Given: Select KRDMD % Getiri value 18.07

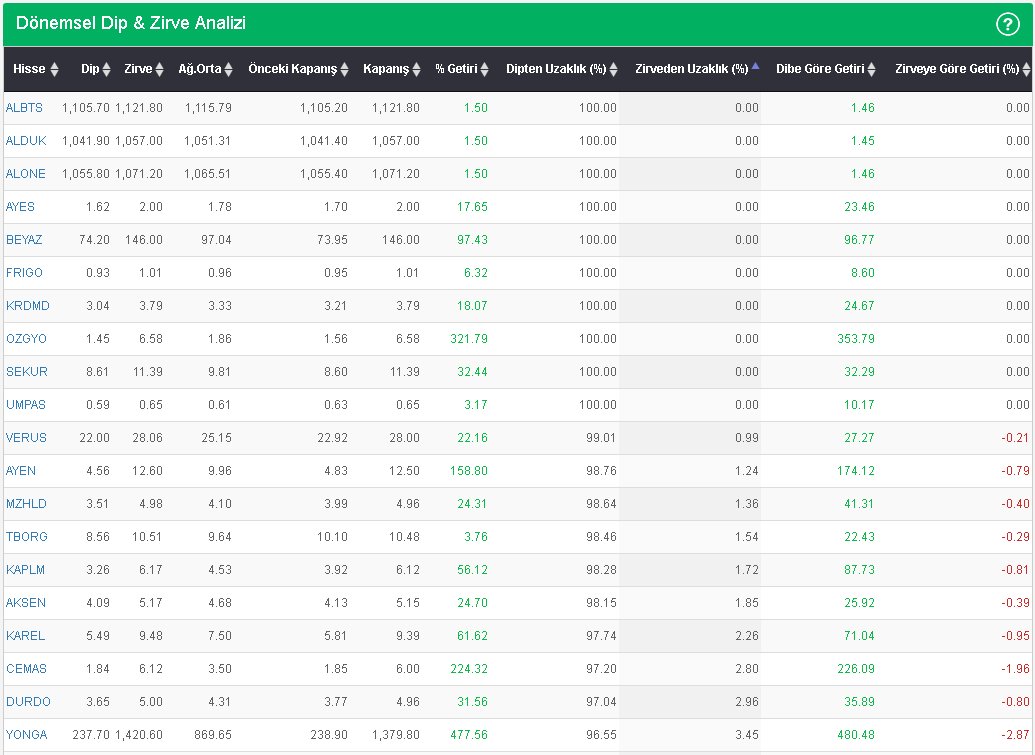Looking at the screenshot, I should [472, 306].
